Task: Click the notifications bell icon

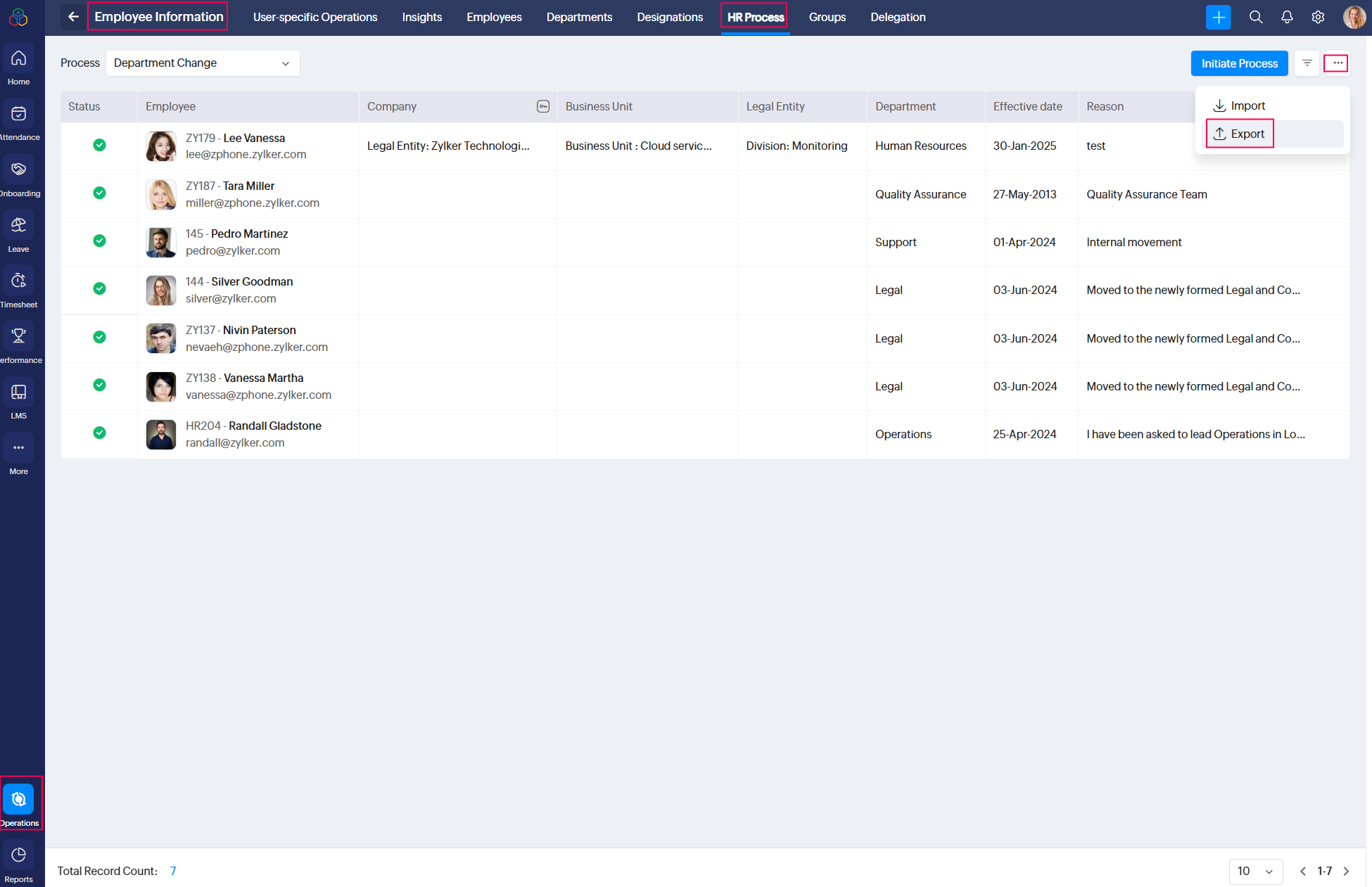Action: tap(1287, 17)
